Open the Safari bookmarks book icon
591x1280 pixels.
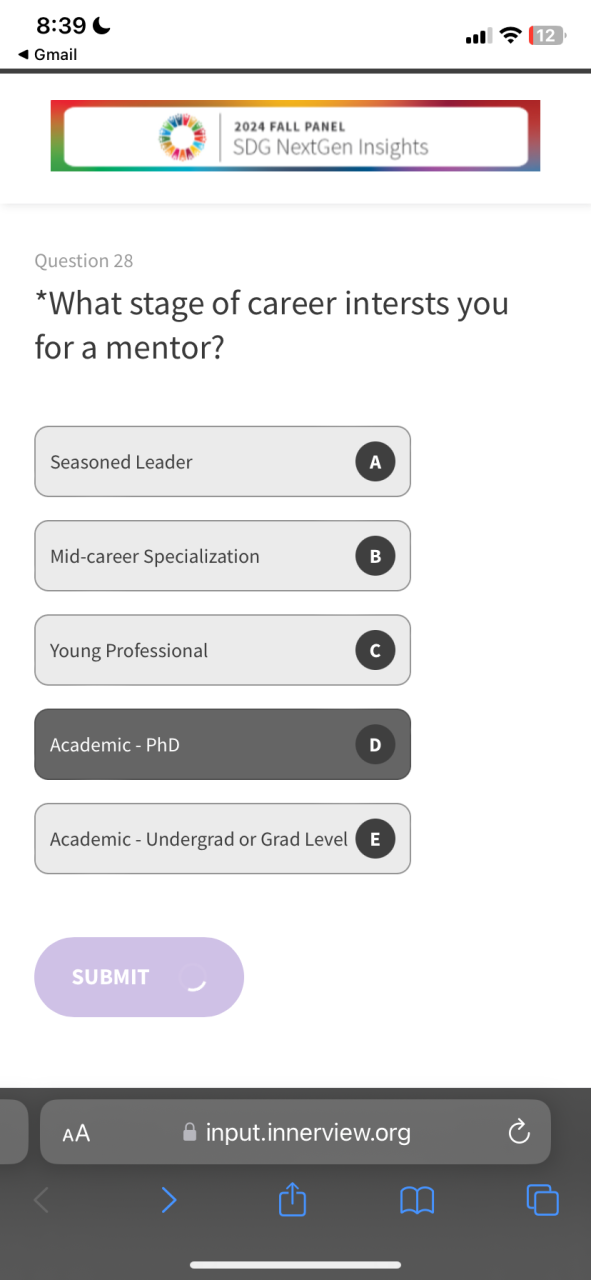(x=417, y=1200)
